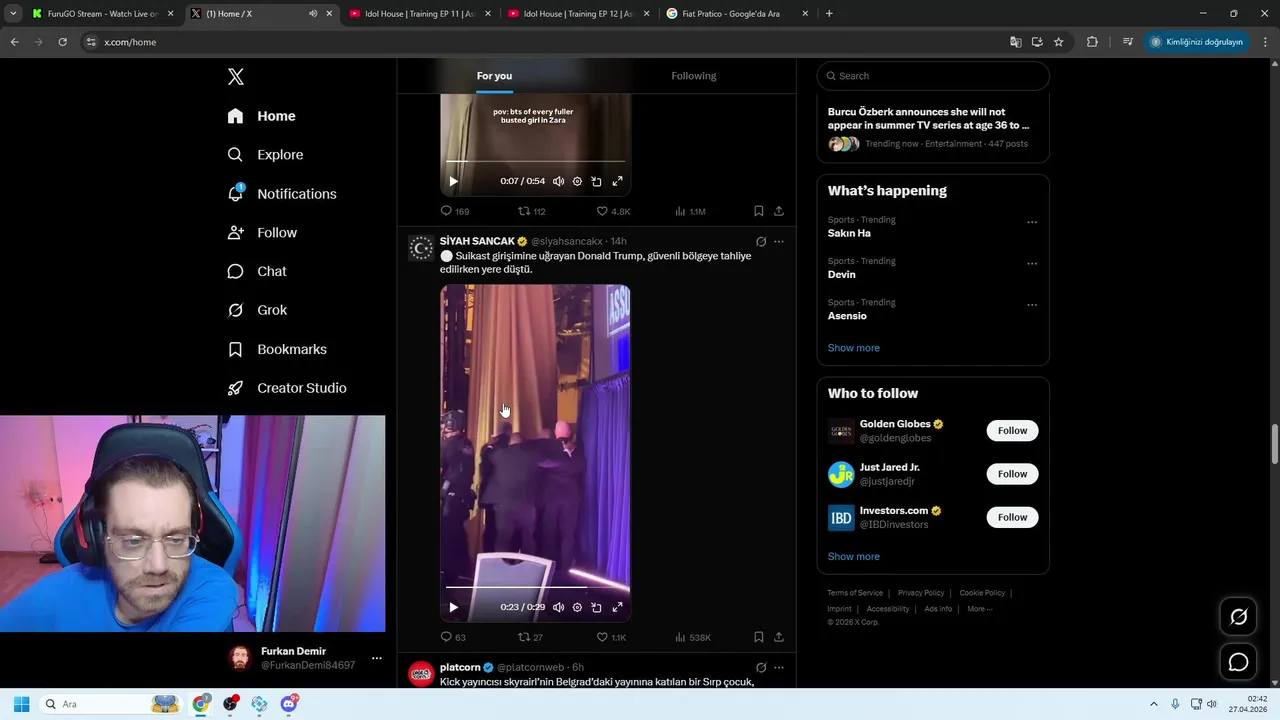Image resolution: width=1280 pixels, height=720 pixels.
Task: Show more under What's happening
Action: coord(853,348)
